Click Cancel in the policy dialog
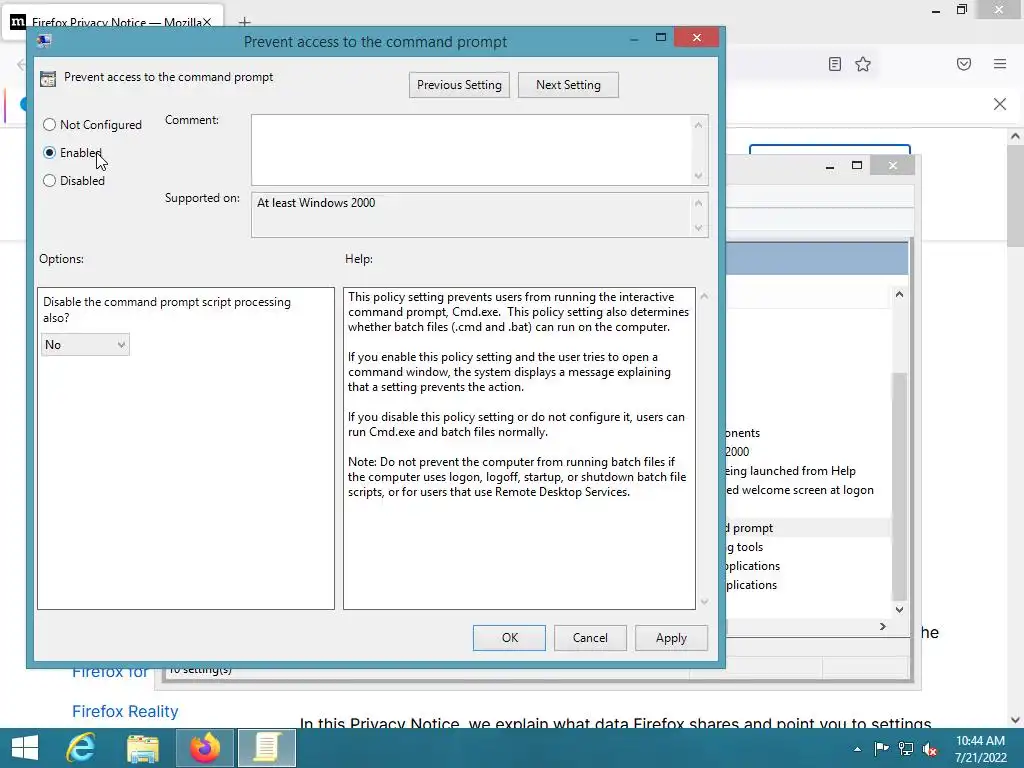Viewport: 1024px width, 768px height. pyautogui.click(x=590, y=638)
